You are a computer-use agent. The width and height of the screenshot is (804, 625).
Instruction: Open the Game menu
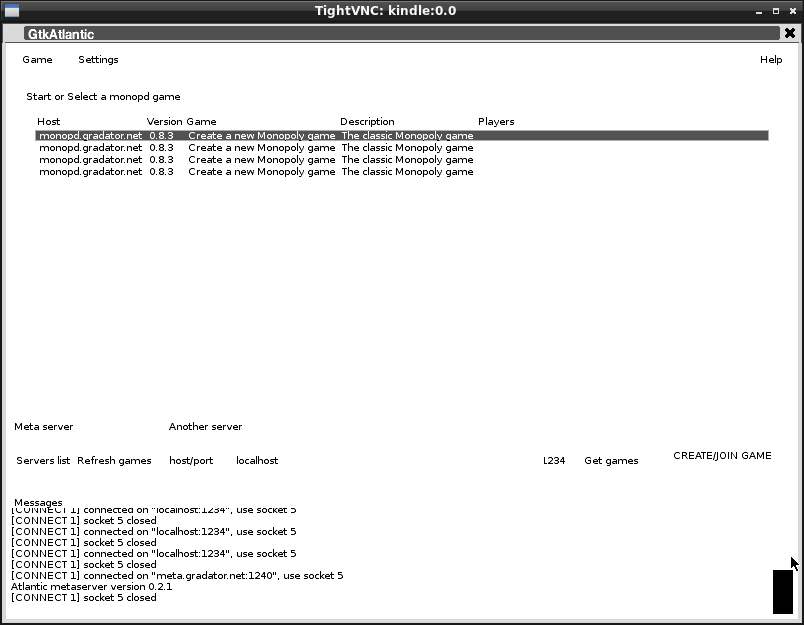pyautogui.click(x=37, y=59)
